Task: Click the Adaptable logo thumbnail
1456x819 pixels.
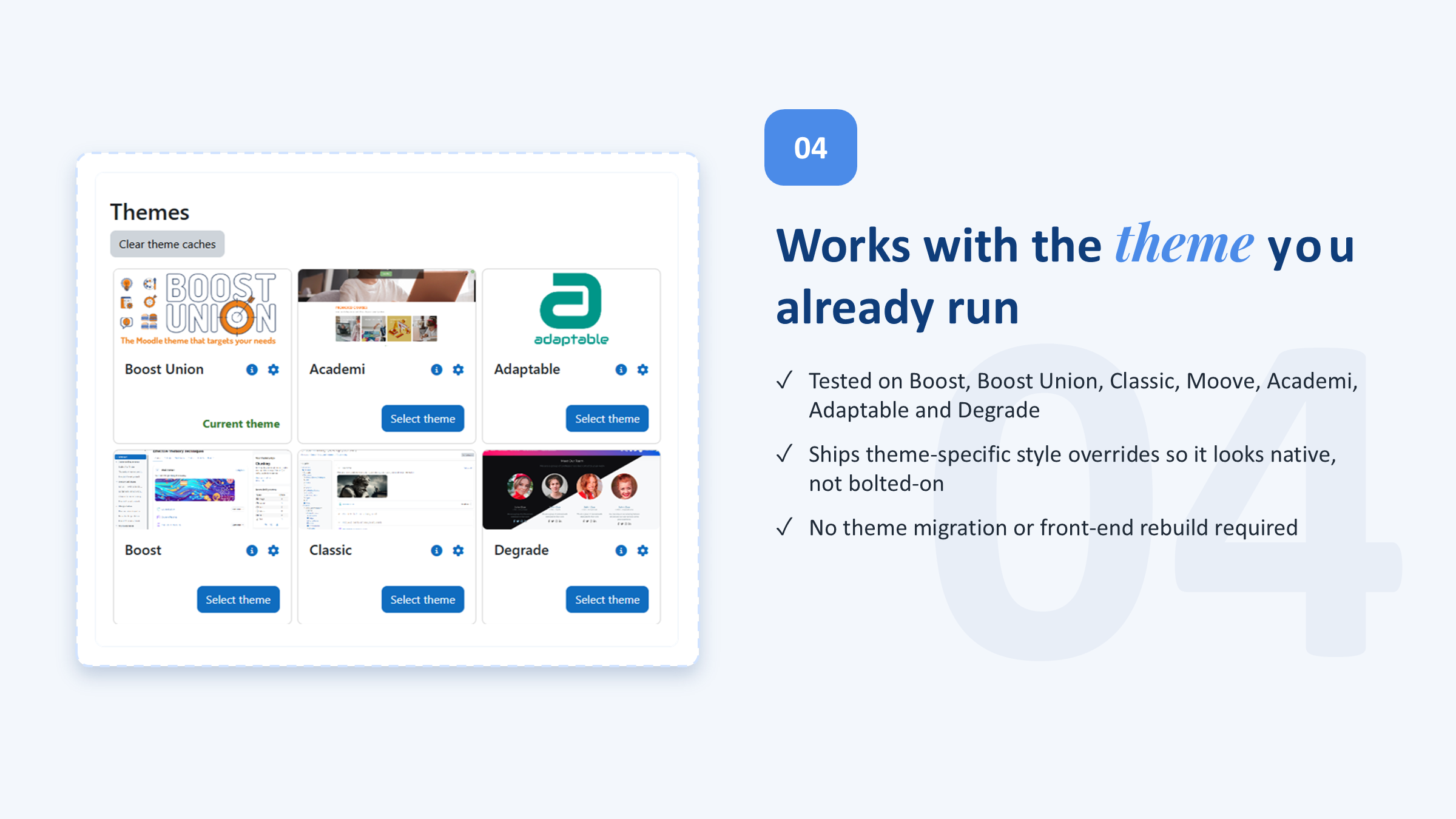Action: coord(571,309)
